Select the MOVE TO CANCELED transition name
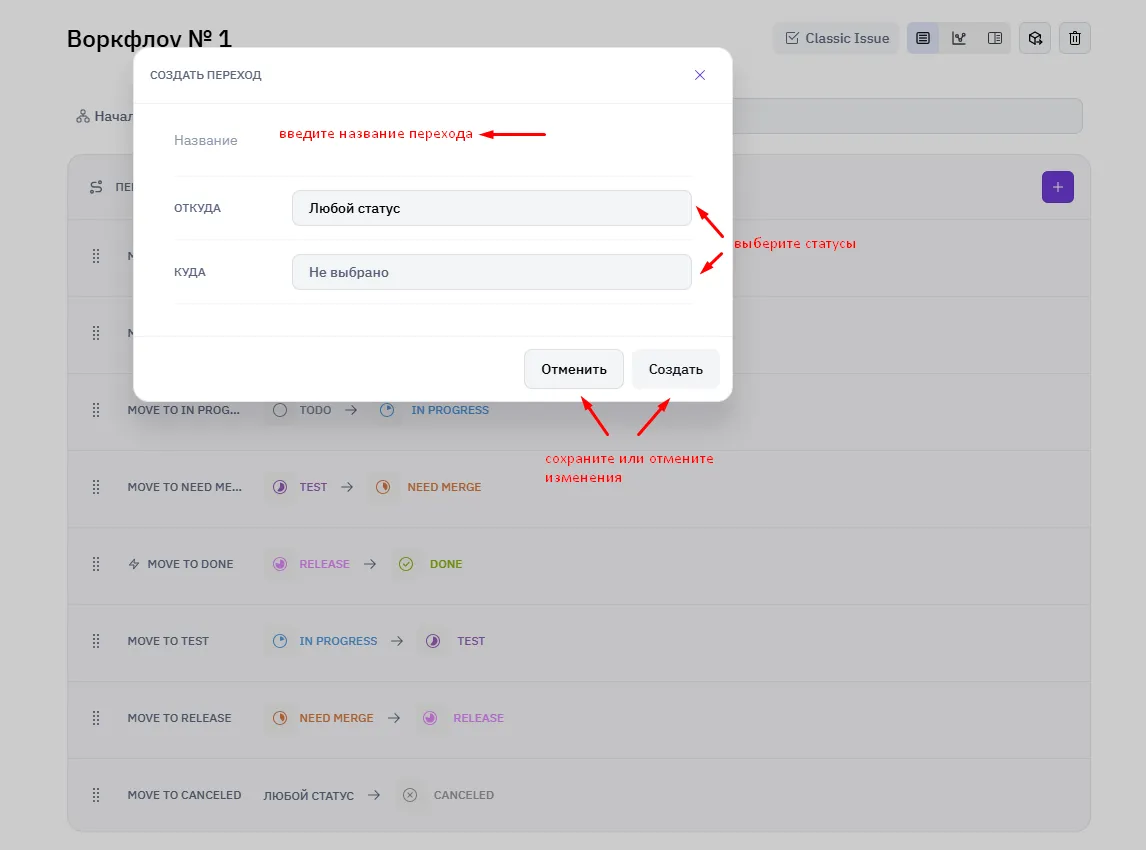The image size is (1146, 850). click(x=184, y=795)
